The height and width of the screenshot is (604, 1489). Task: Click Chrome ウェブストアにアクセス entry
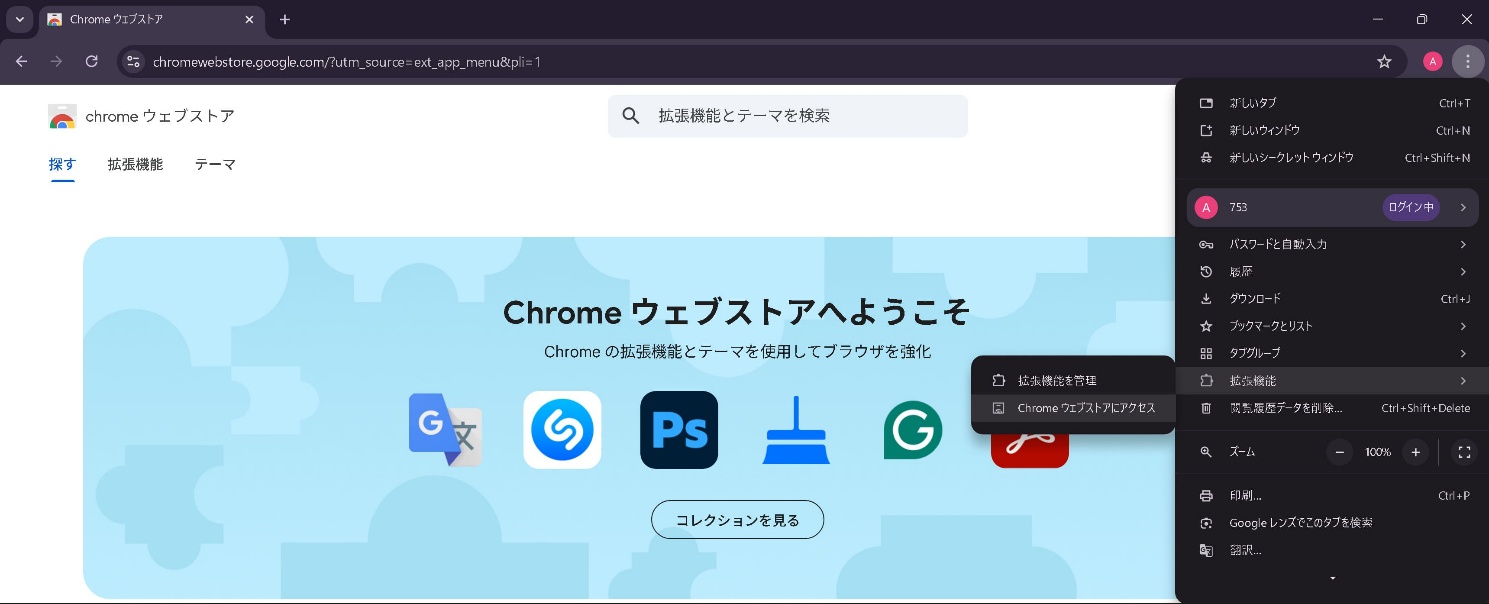pos(1086,408)
